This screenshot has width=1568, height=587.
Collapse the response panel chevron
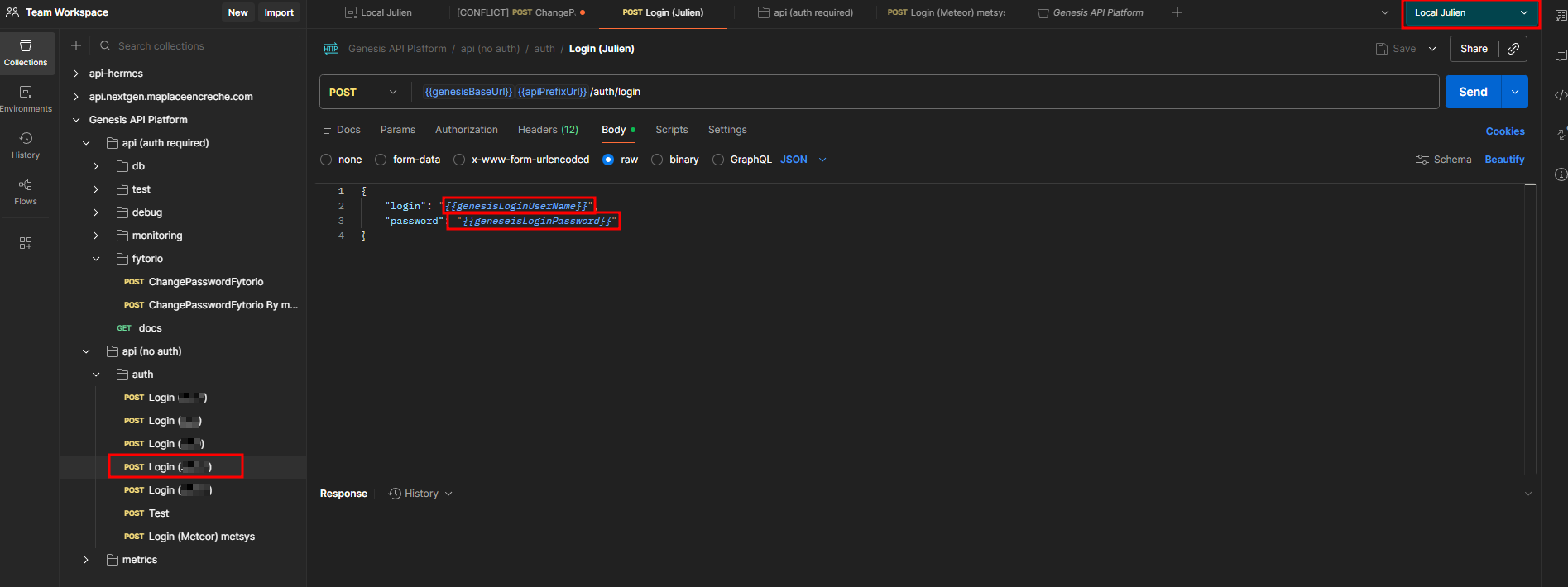(x=1528, y=494)
